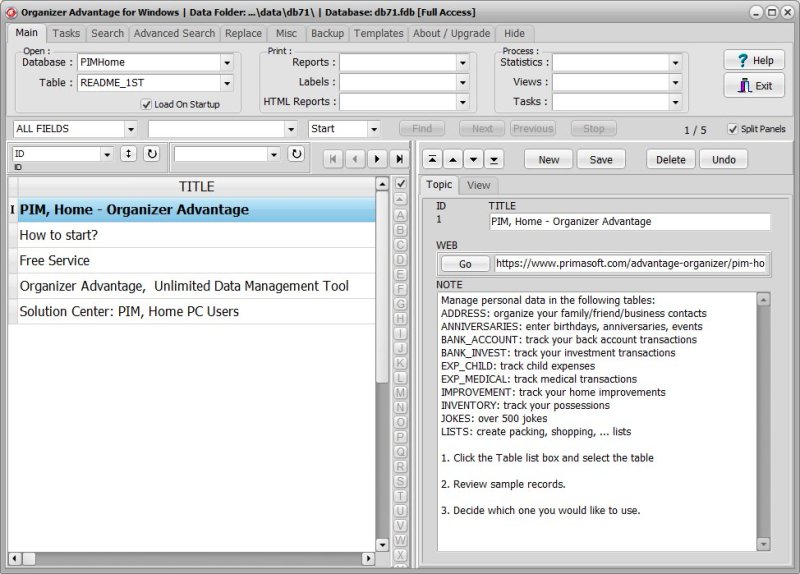
Task: Toggle Load On Startup checkbox
Action: [x=146, y=104]
